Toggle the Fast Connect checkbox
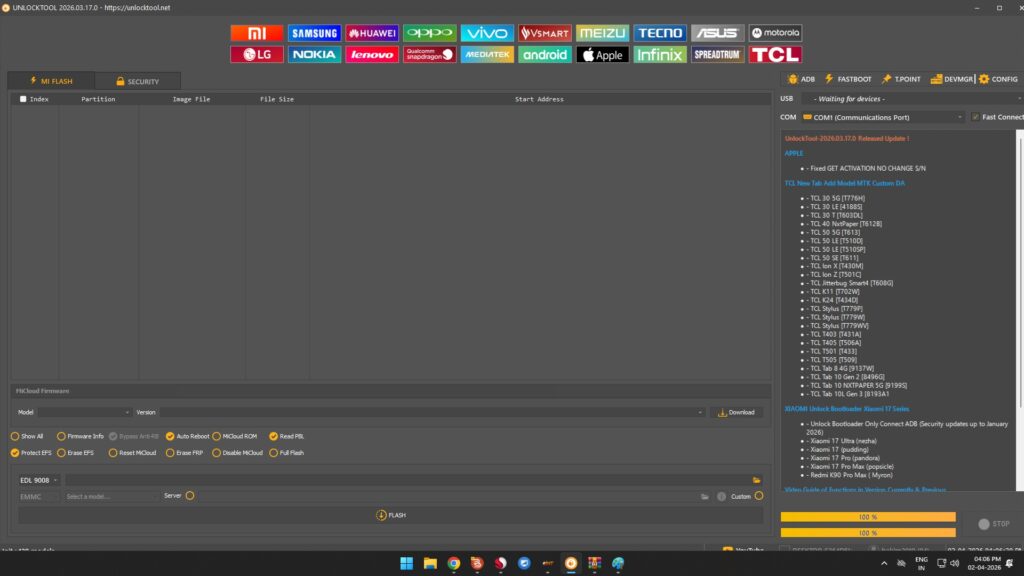Viewport: 1024px width, 576px height. (975, 117)
